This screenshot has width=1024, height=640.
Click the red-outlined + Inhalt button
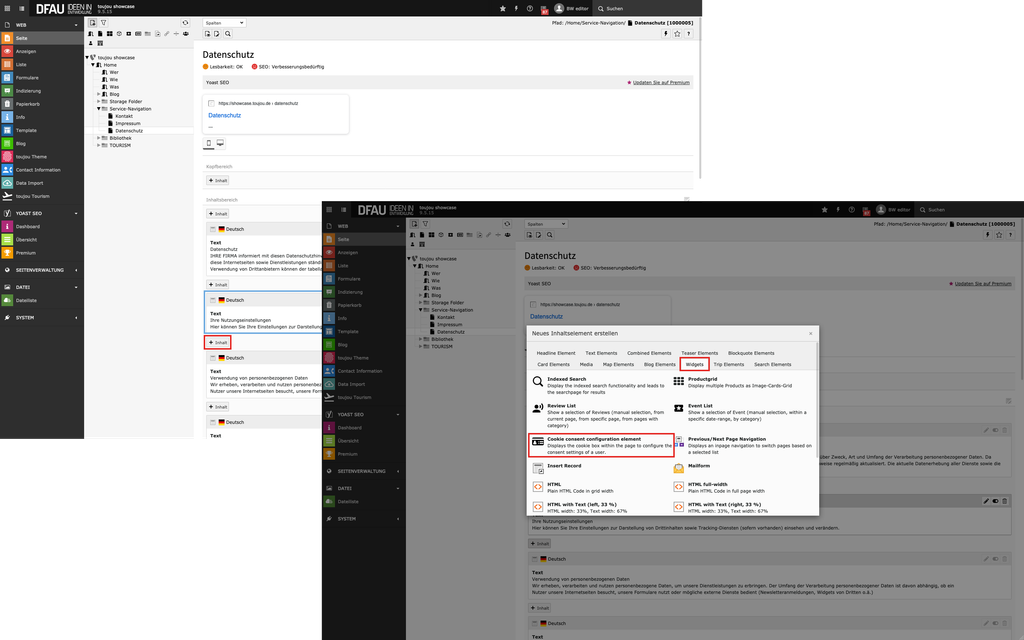tap(218, 342)
